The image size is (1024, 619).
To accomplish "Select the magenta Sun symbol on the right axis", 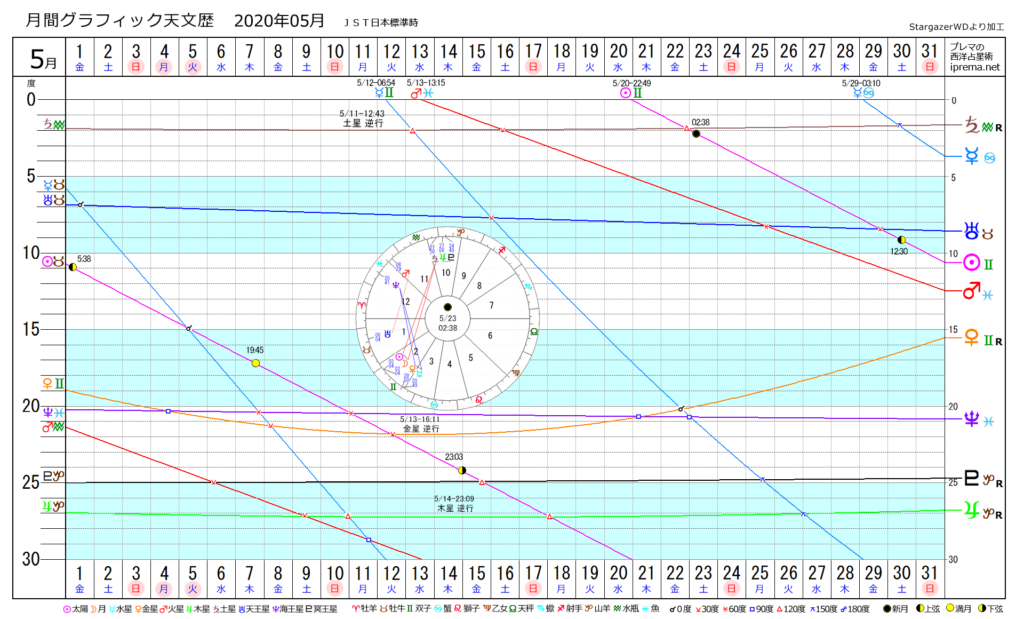I will 969,264.
